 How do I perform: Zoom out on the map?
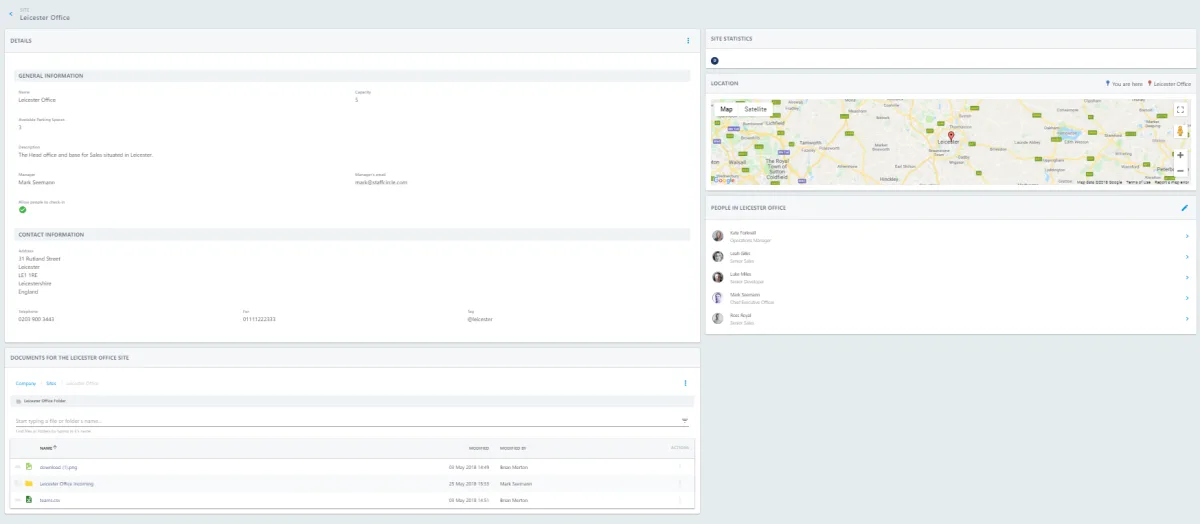[1180, 170]
